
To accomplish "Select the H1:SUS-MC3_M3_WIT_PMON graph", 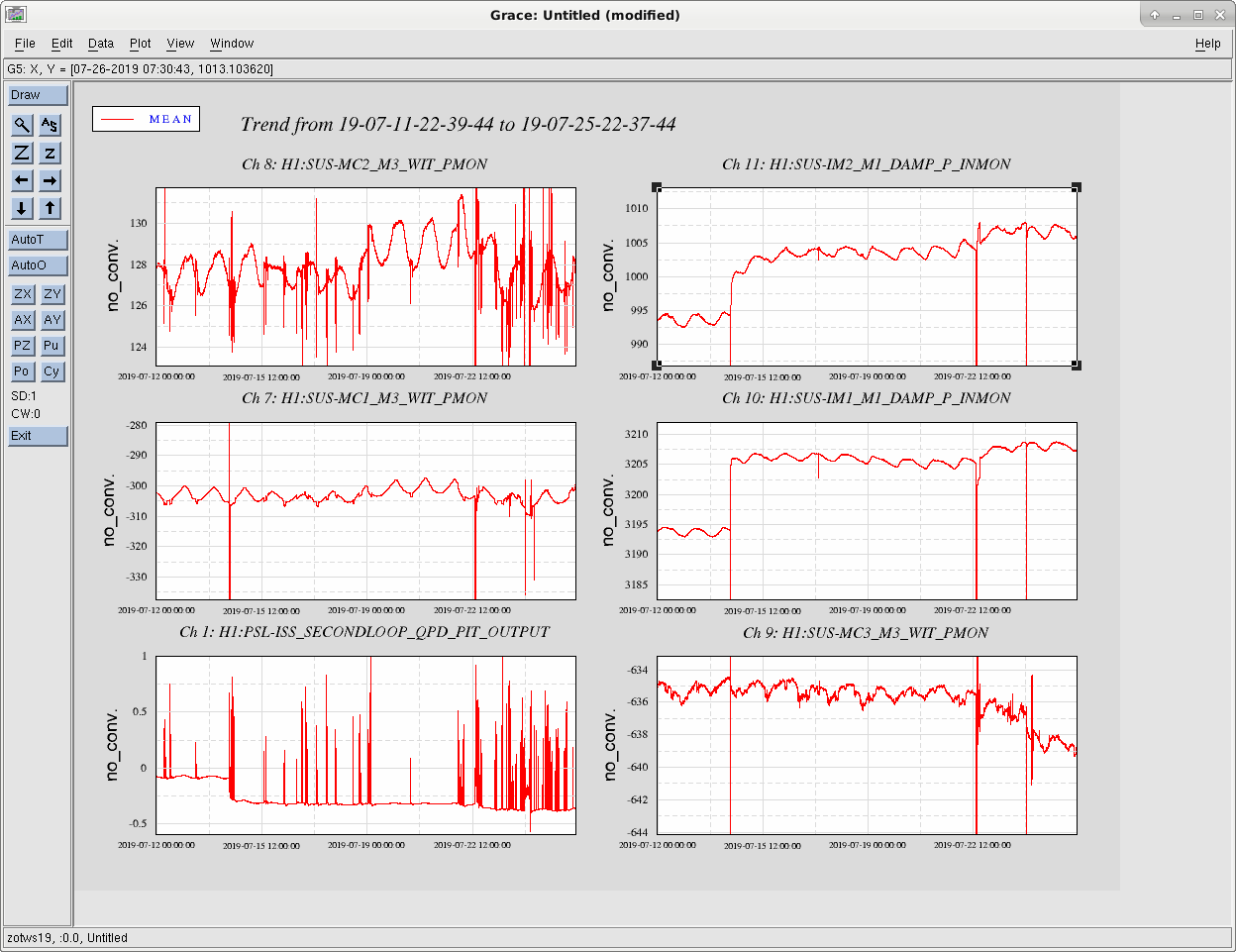I will click(867, 745).
